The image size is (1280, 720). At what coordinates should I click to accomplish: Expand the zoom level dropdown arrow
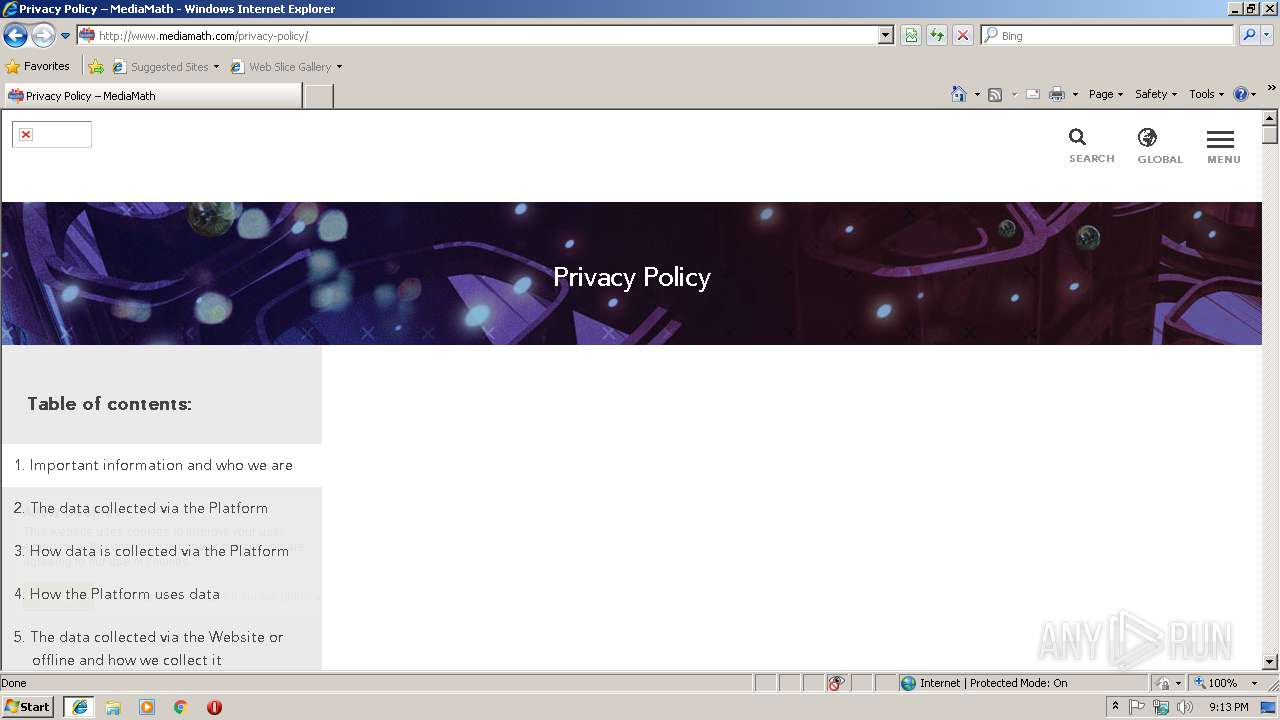click(x=1254, y=683)
